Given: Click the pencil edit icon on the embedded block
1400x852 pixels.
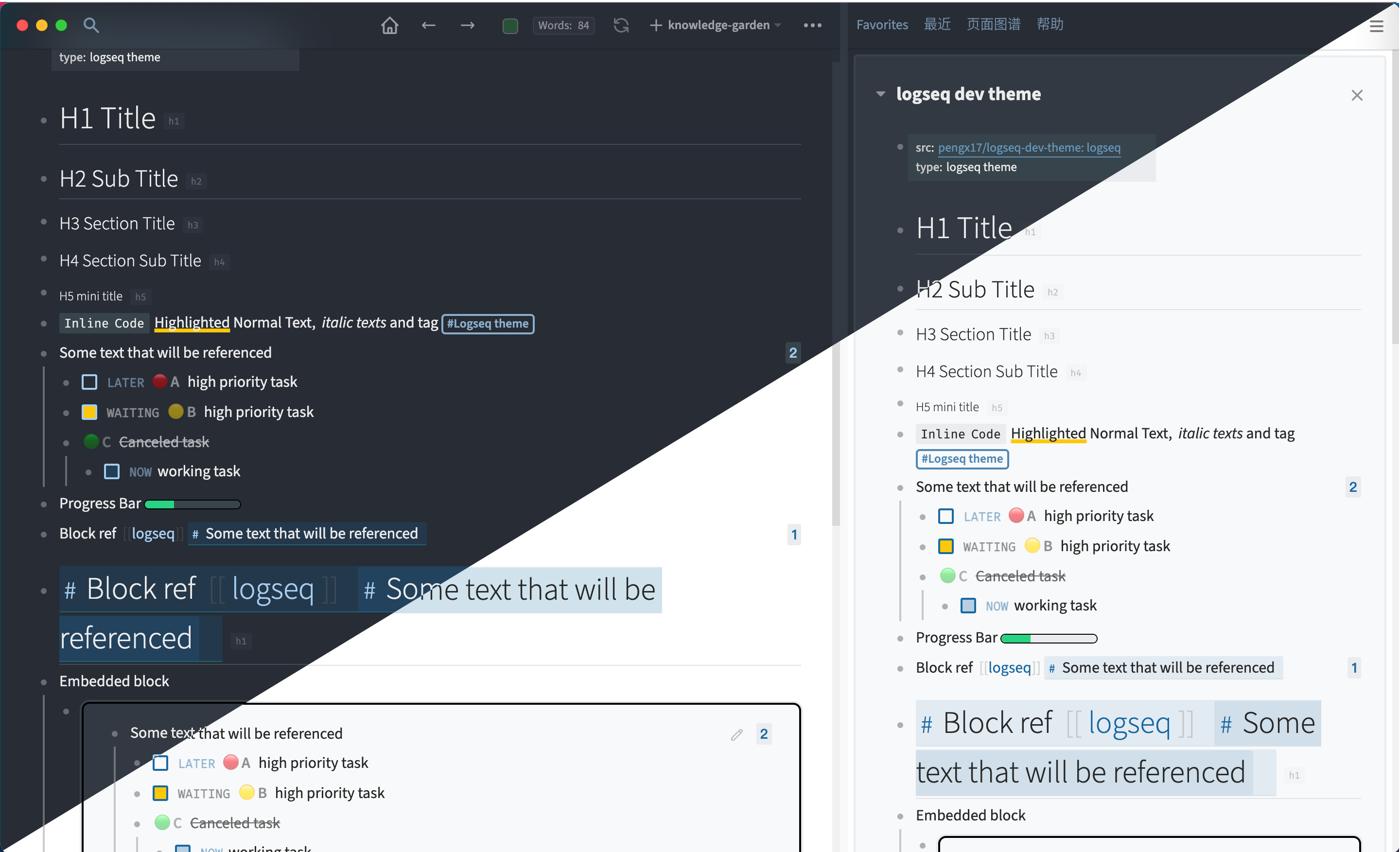Looking at the screenshot, I should (736, 734).
